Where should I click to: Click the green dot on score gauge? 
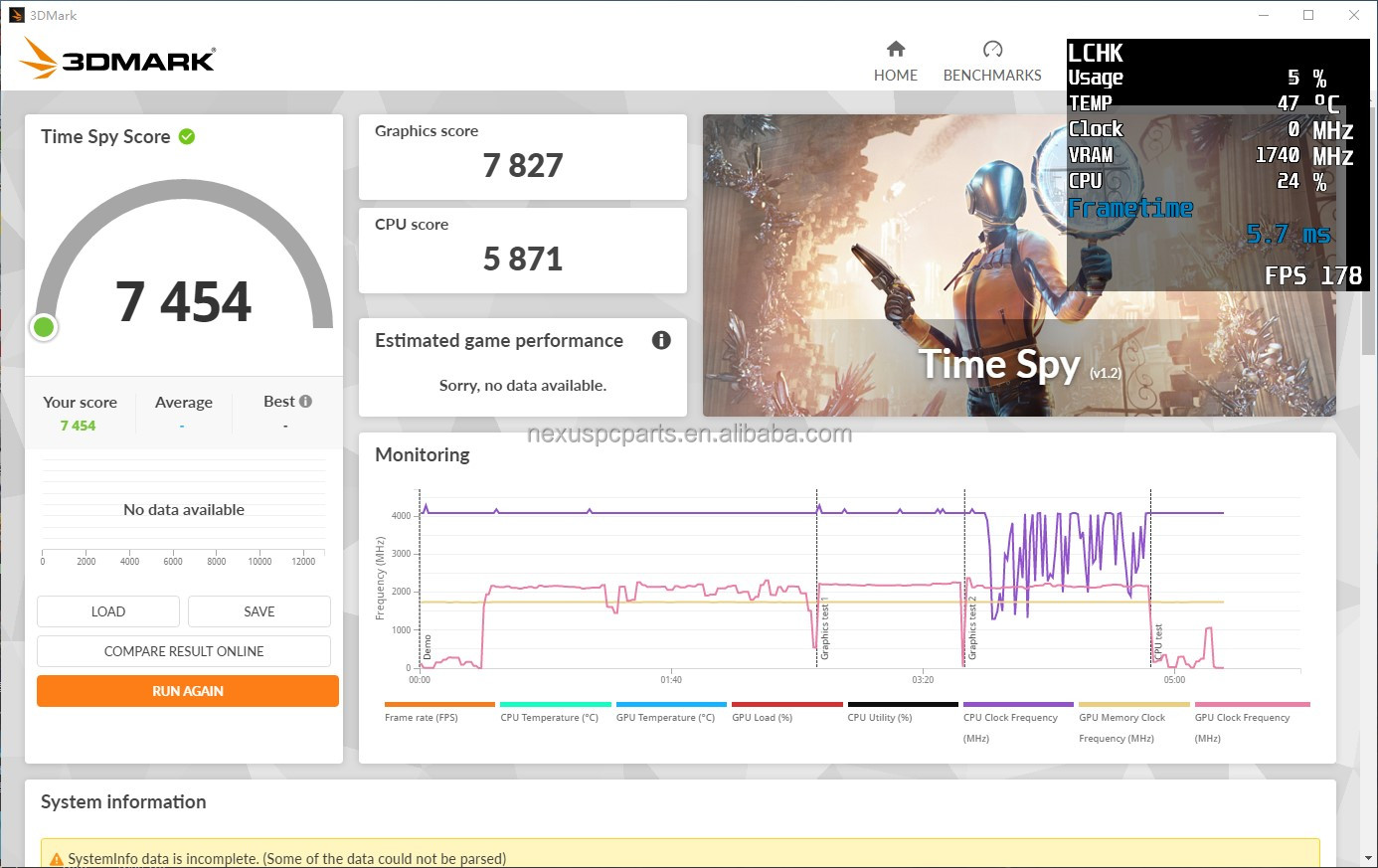[x=44, y=327]
